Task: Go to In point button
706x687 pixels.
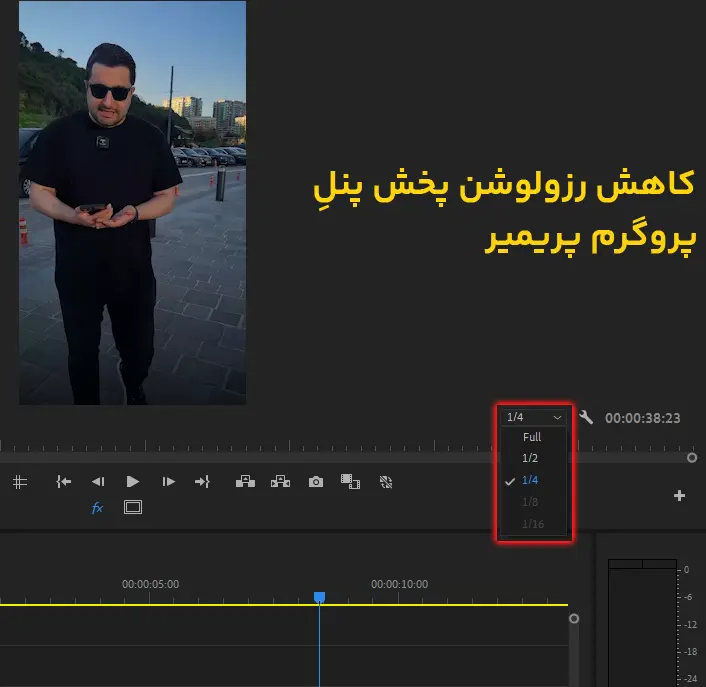Action: click(x=63, y=482)
